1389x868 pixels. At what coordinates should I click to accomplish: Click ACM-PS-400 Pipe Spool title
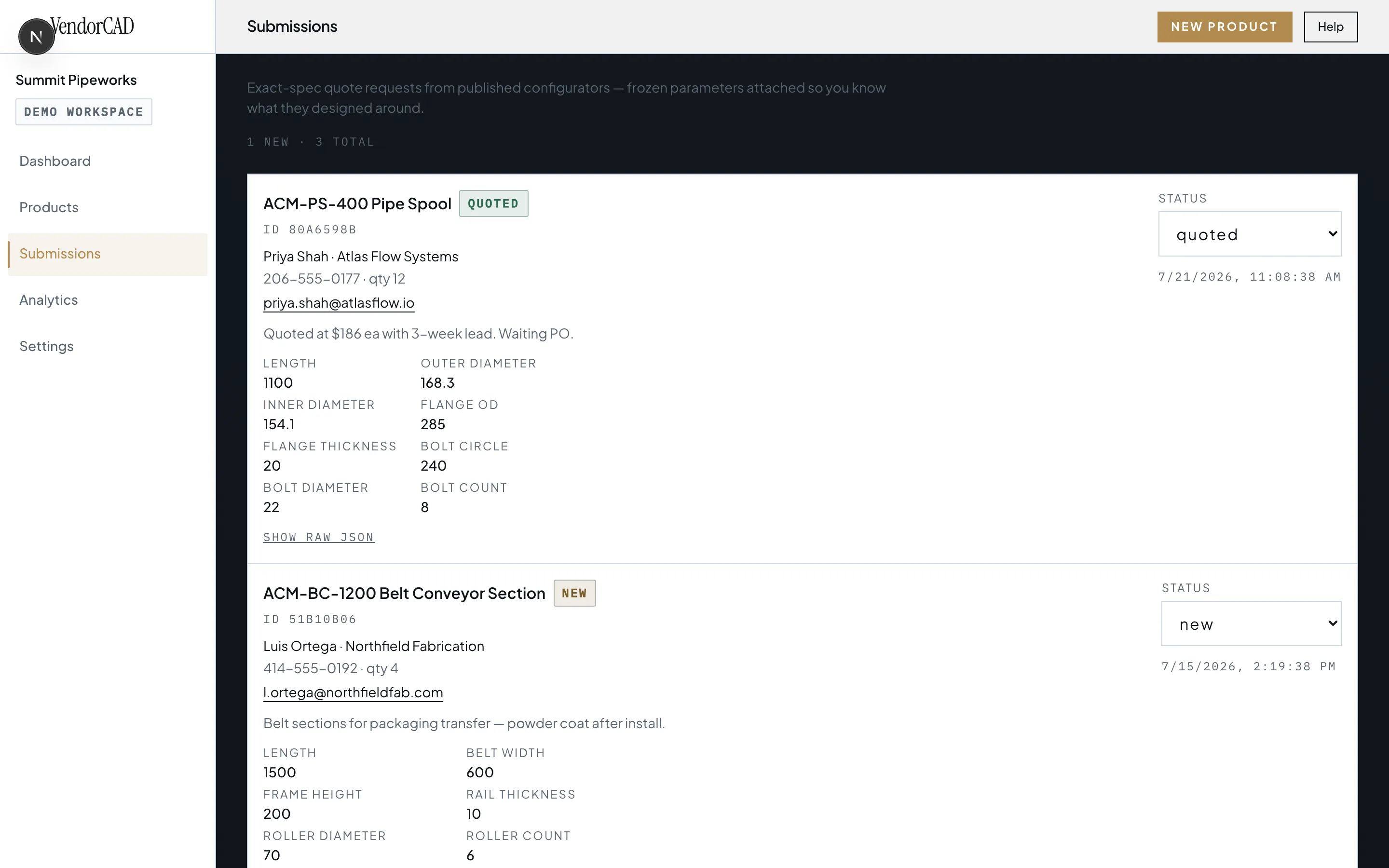point(357,204)
